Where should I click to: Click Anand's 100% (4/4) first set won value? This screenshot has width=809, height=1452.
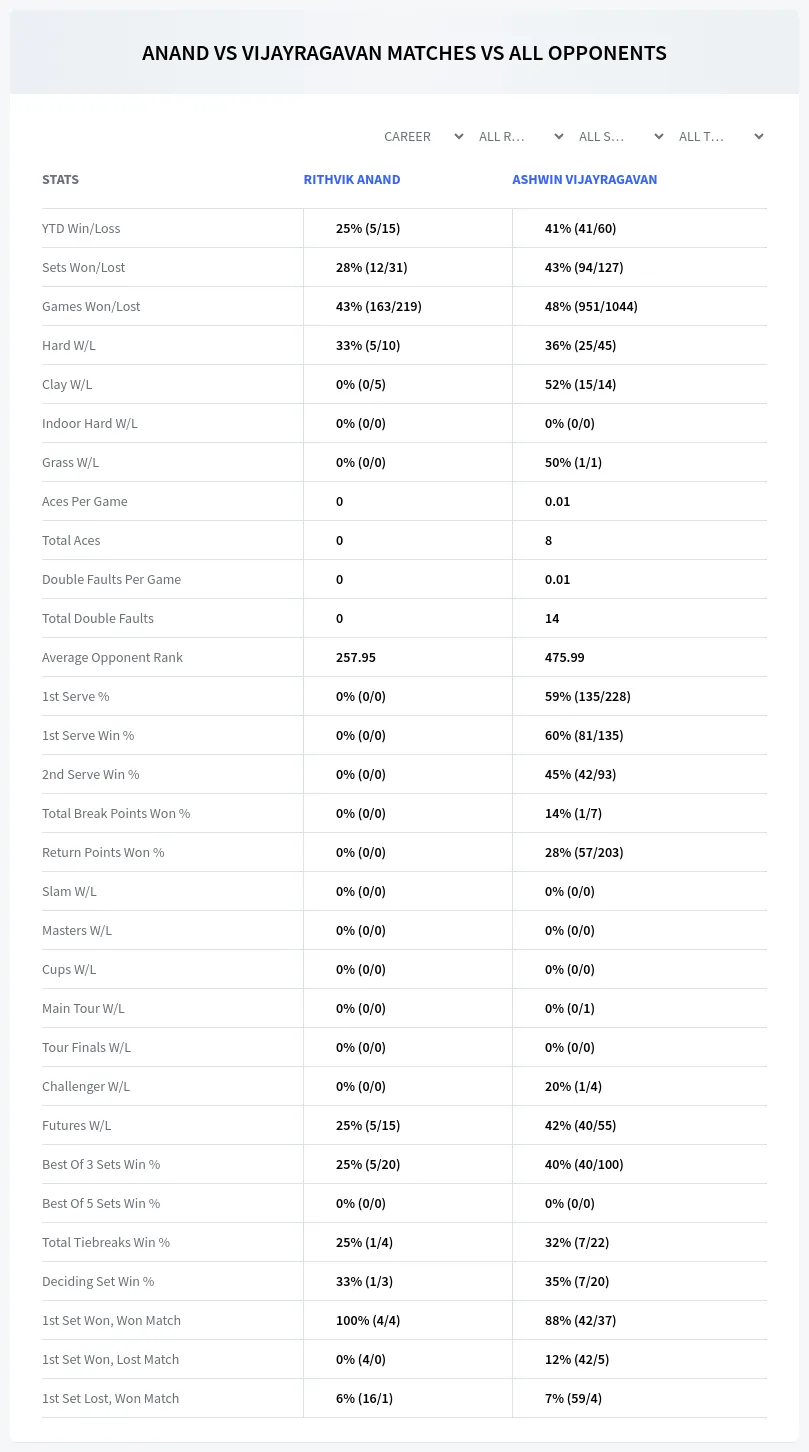point(368,1320)
